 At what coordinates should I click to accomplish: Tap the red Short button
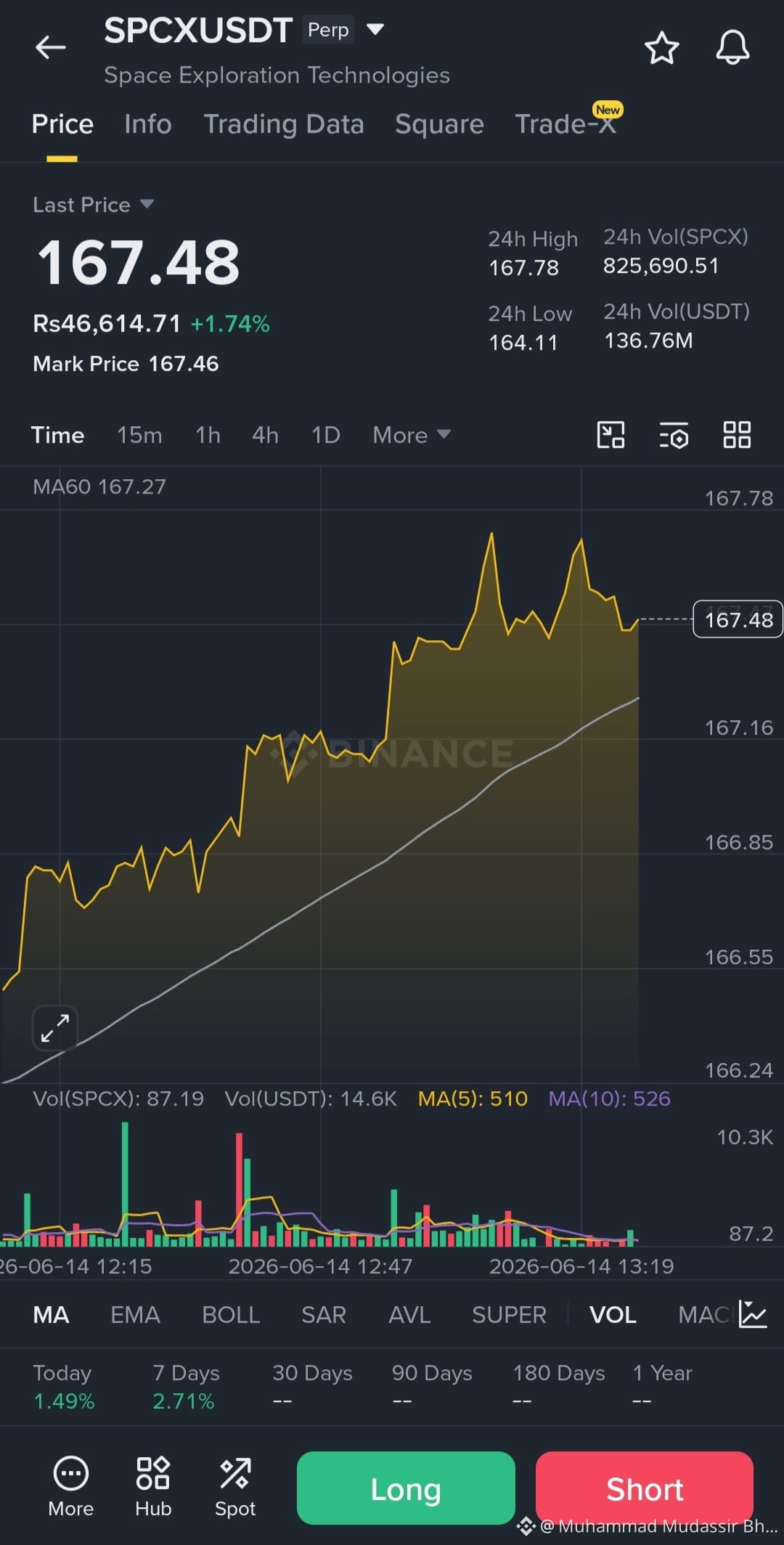645,1488
